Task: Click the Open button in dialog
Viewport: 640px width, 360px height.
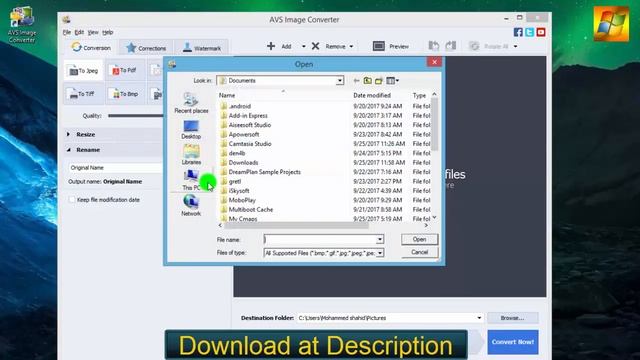Action: [419, 240]
